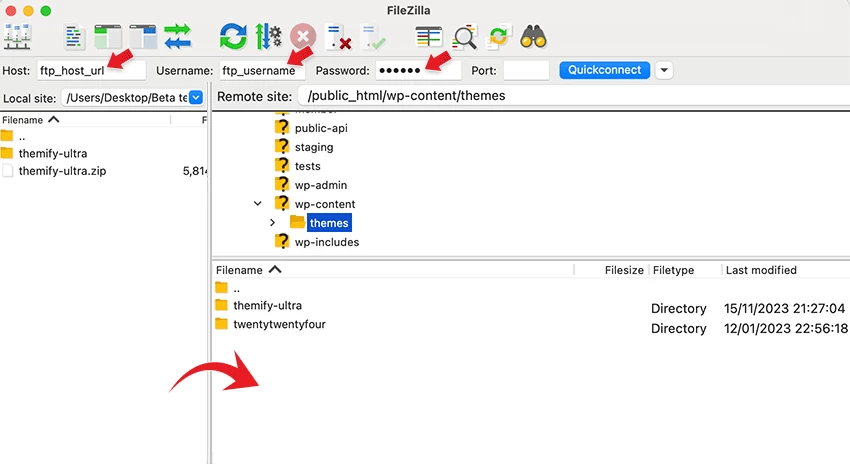Click the folder icon beside twentytwentyfour
This screenshot has height=464, width=850.
pos(221,324)
